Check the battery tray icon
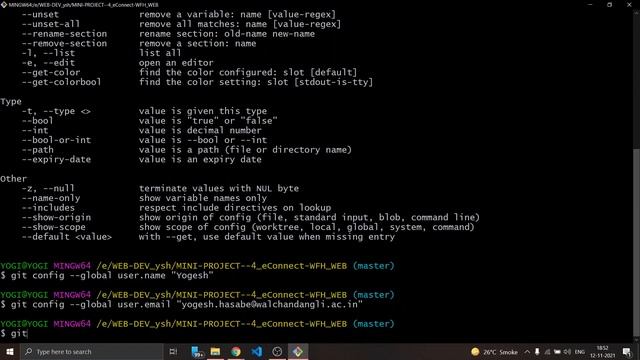 pyautogui.click(x=557, y=352)
